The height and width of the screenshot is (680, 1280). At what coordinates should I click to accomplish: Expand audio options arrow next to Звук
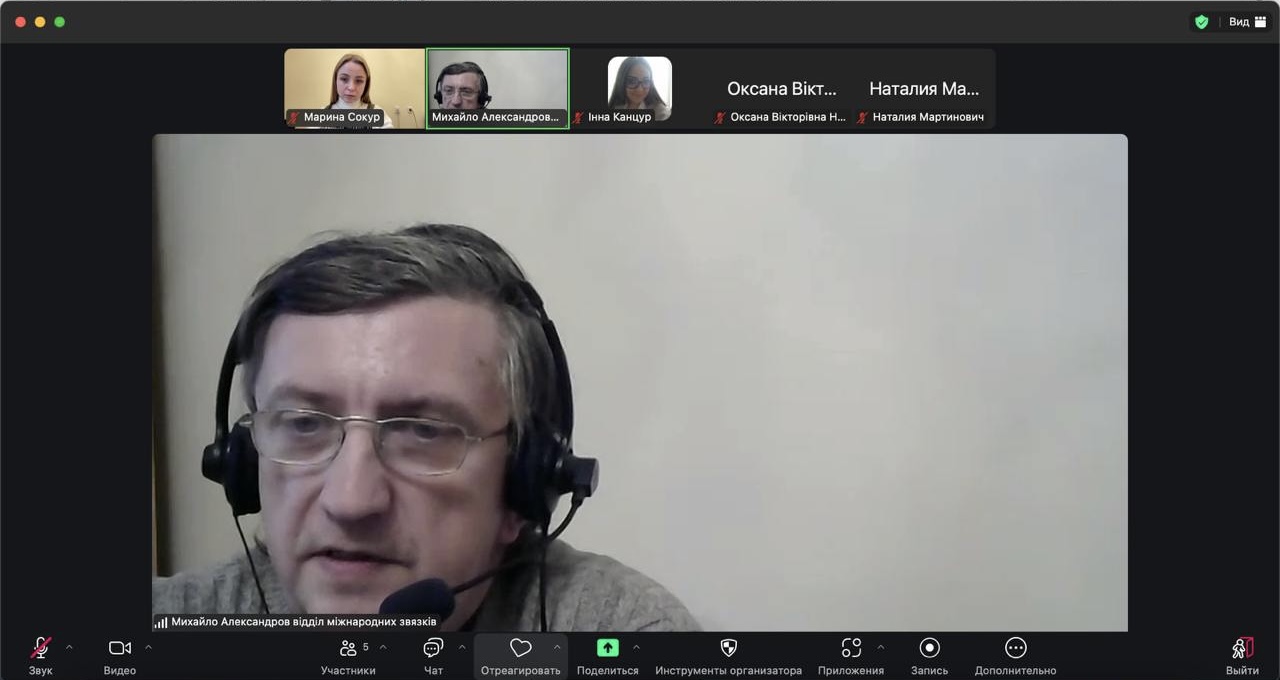tap(69, 647)
